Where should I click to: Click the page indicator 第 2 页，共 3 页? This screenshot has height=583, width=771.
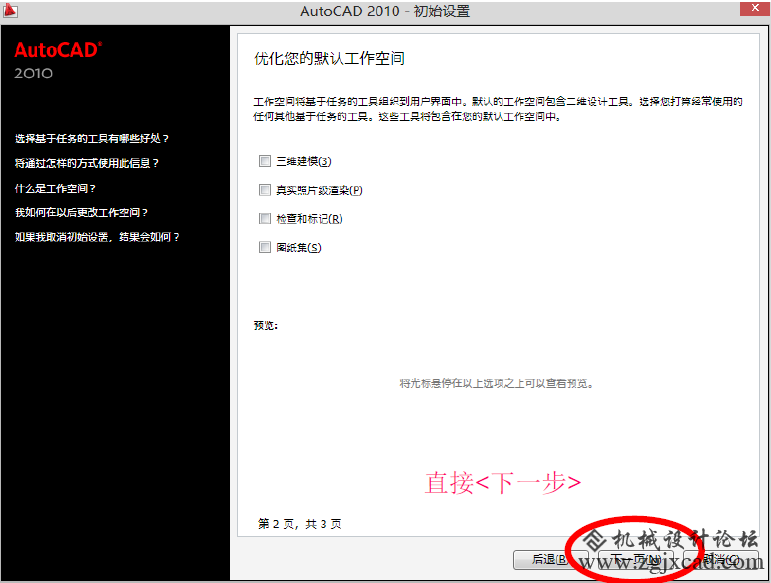[x=299, y=524]
